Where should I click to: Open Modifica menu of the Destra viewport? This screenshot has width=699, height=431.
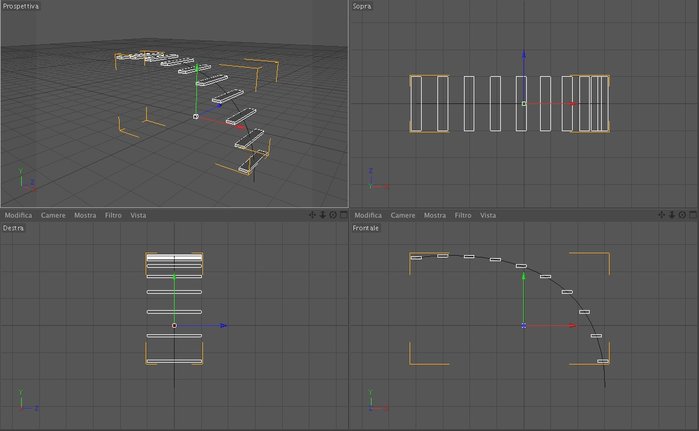(x=18, y=215)
